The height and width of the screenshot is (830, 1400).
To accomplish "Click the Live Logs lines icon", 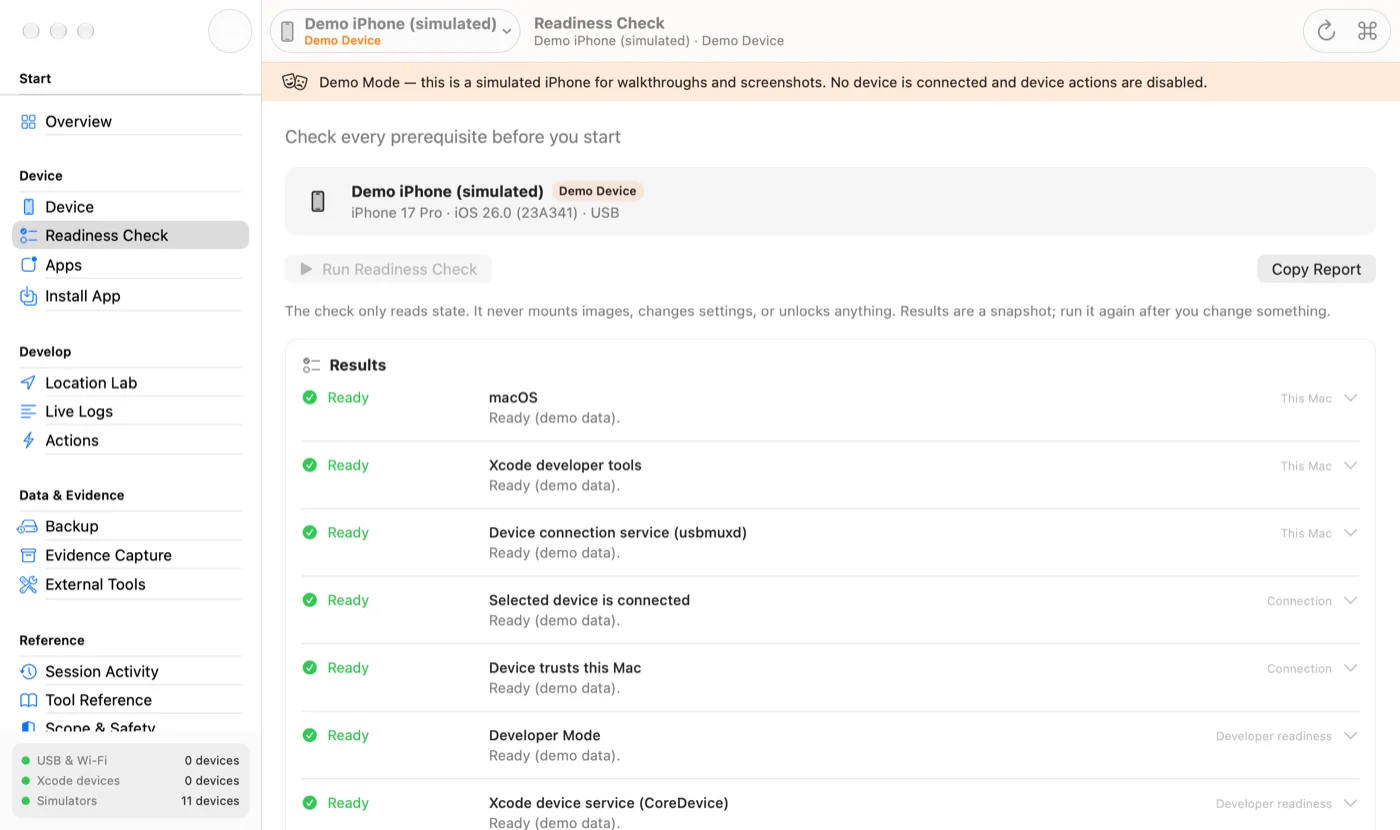I will click(x=28, y=411).
